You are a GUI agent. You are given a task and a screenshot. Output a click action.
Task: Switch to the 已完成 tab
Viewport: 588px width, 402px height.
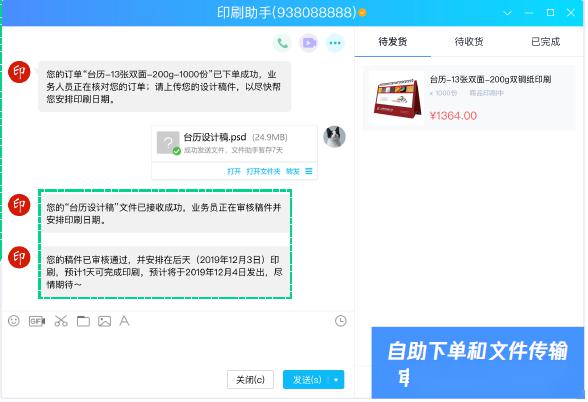pos(545,42)
